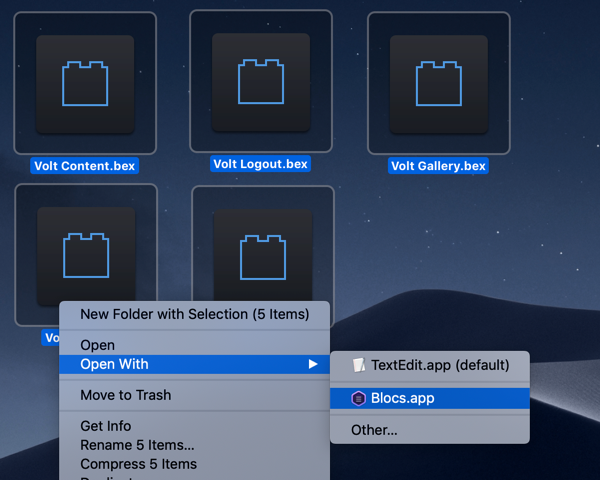Select the Volt Gallery.bex file icon
Screen dimensions: 600x480
(439, 83)
